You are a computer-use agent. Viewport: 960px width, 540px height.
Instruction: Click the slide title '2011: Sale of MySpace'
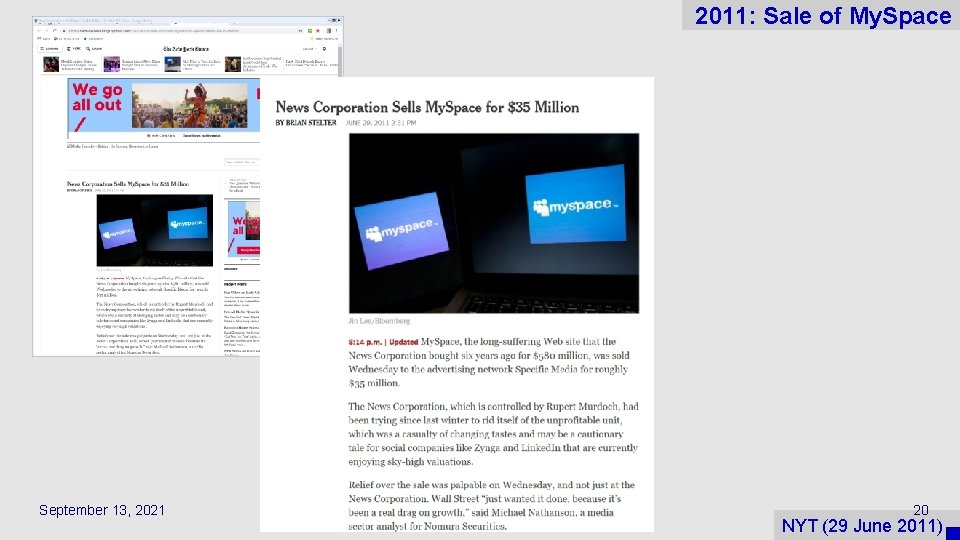[x=823, y=16]
